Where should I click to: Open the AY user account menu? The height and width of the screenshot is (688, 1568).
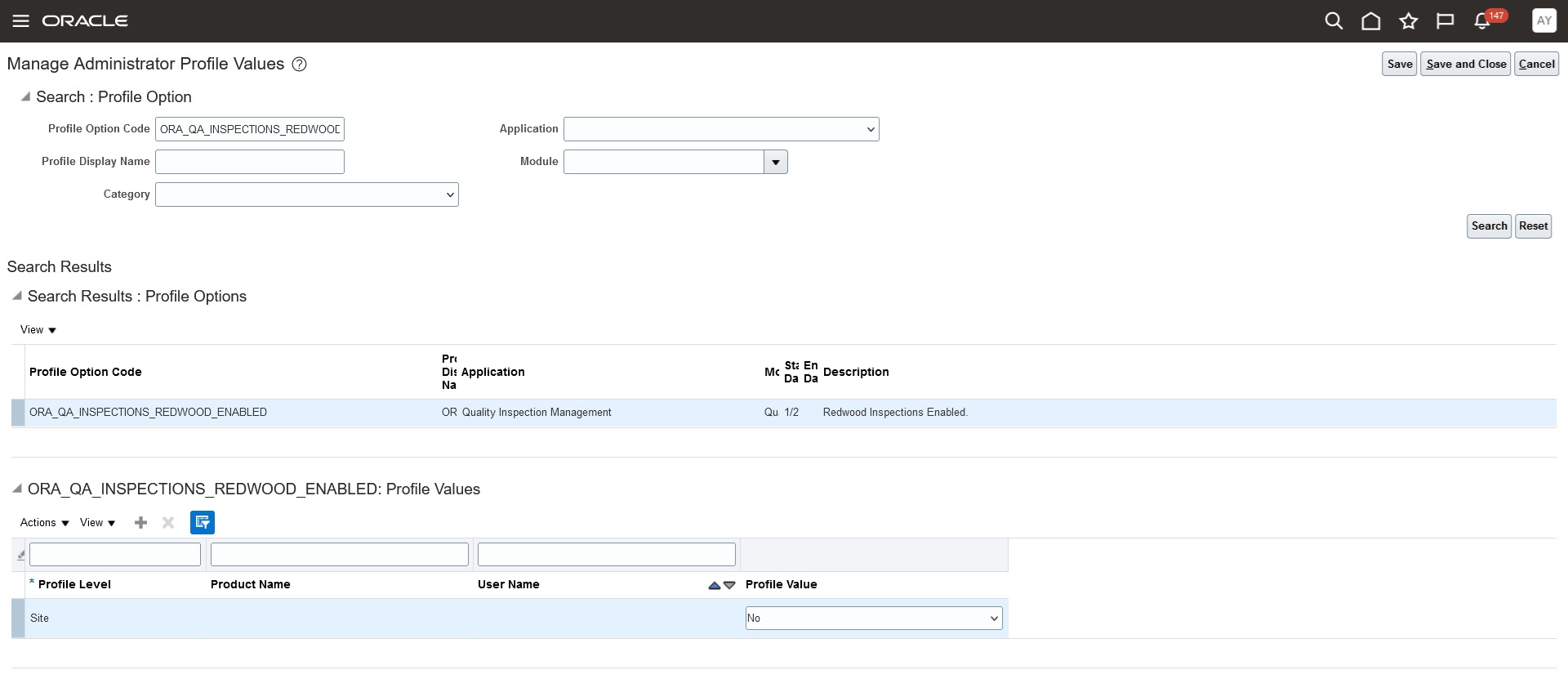(x=1543, y=21)
